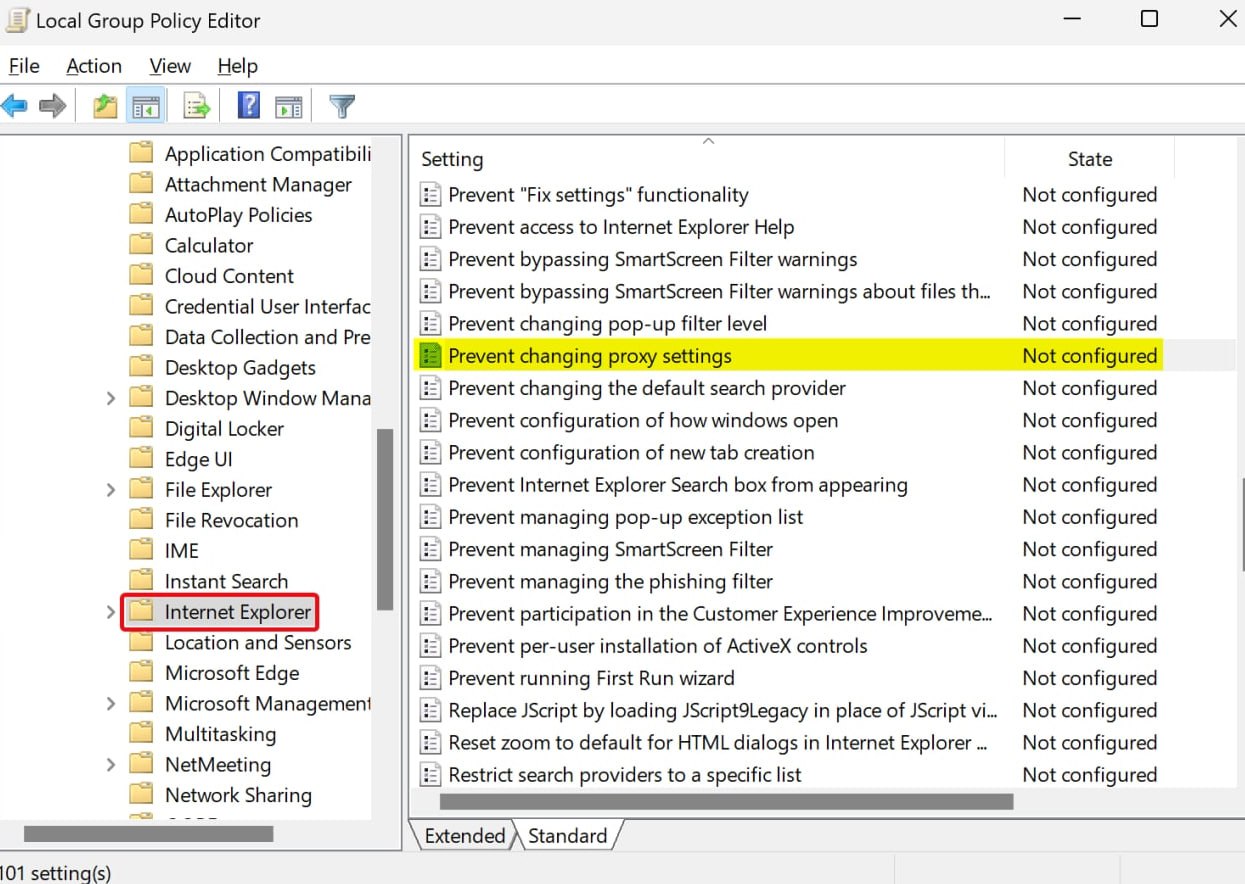
Task: Select Prevent configuration of how windows open
Action: (643, 420)
